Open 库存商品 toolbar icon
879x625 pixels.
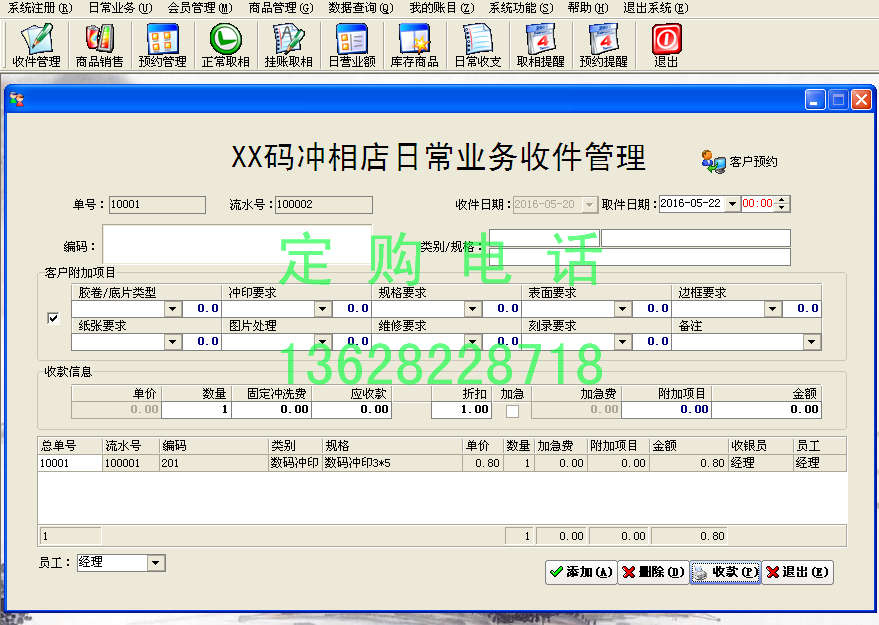[x=414, y=45]
